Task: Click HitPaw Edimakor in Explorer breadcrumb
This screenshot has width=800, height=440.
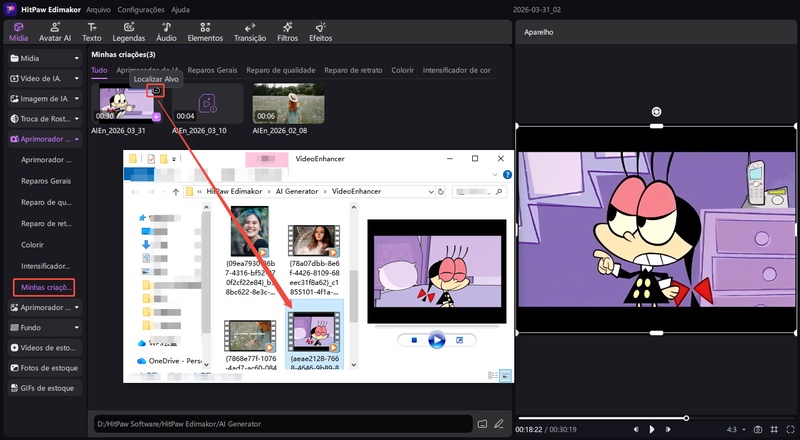Action: [234, 191]
